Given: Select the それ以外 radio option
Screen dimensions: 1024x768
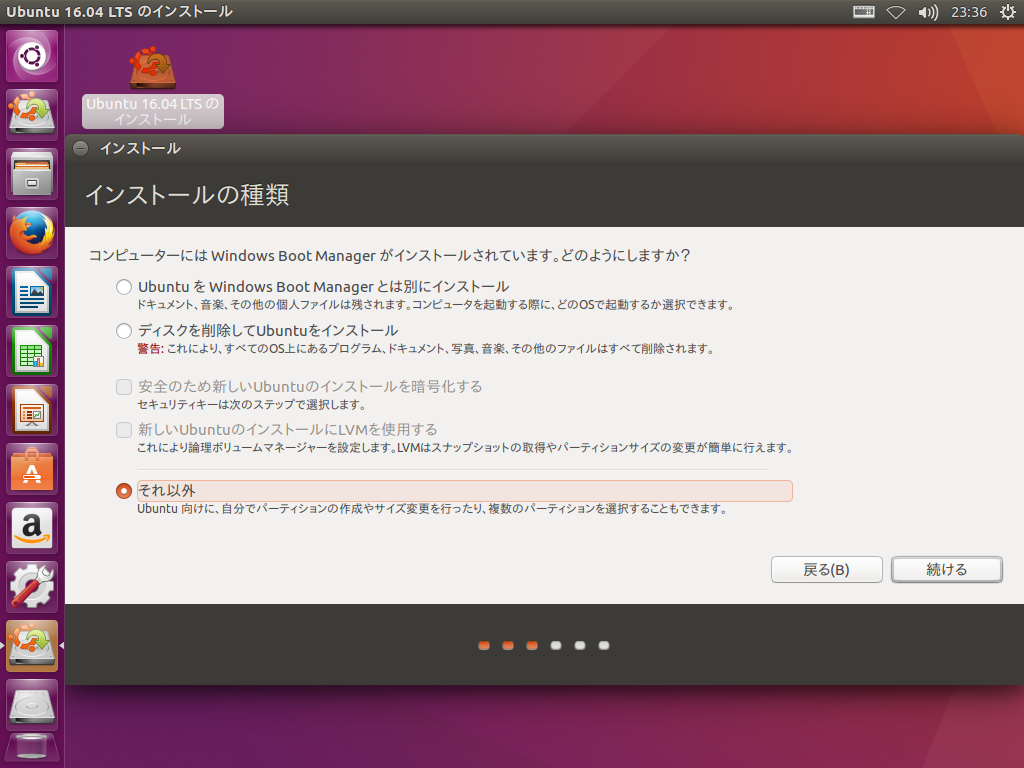Looking at the screenshot, I should click(x=123, y=490).
